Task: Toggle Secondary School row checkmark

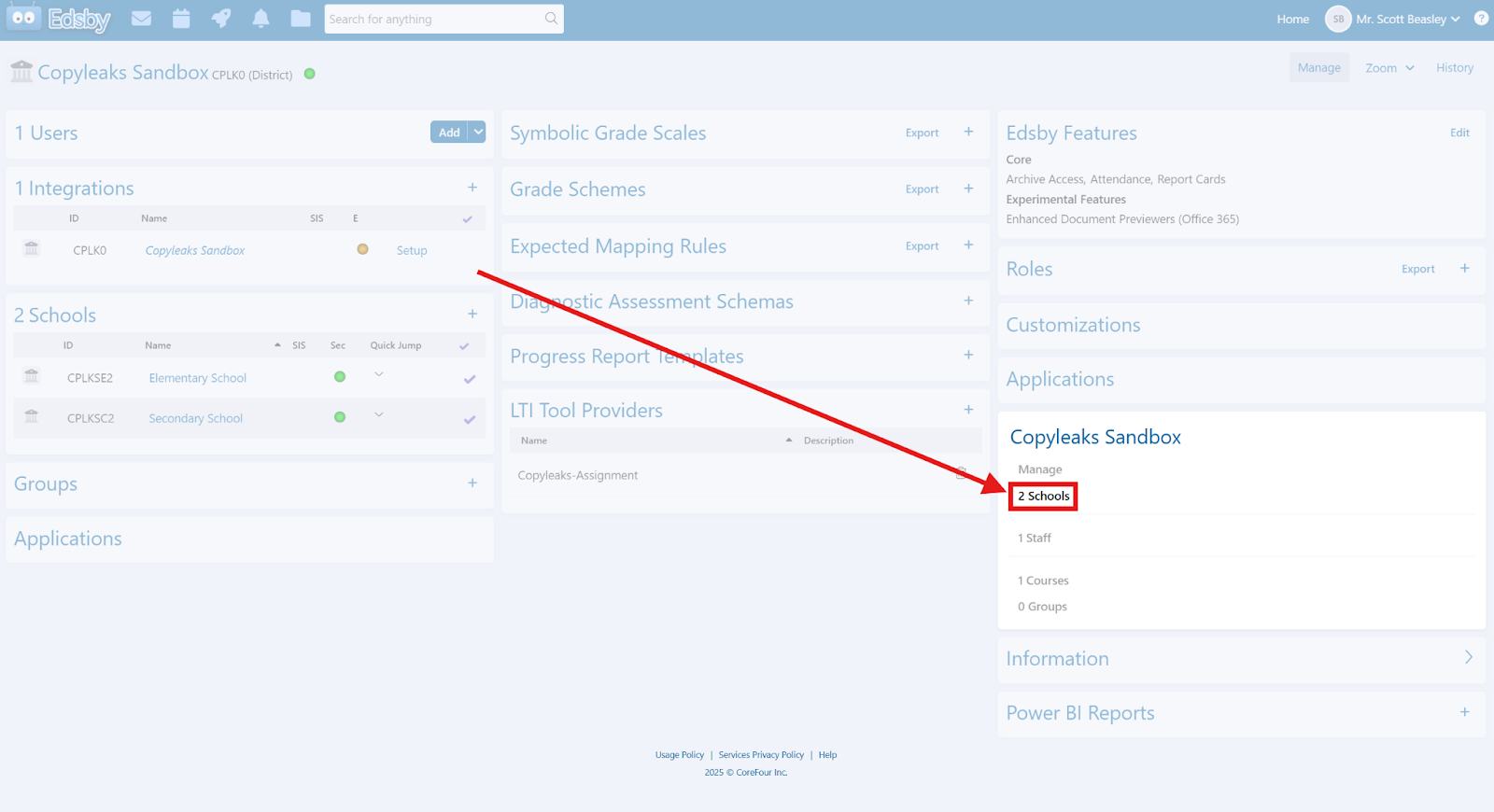Action: coord(470,420)
